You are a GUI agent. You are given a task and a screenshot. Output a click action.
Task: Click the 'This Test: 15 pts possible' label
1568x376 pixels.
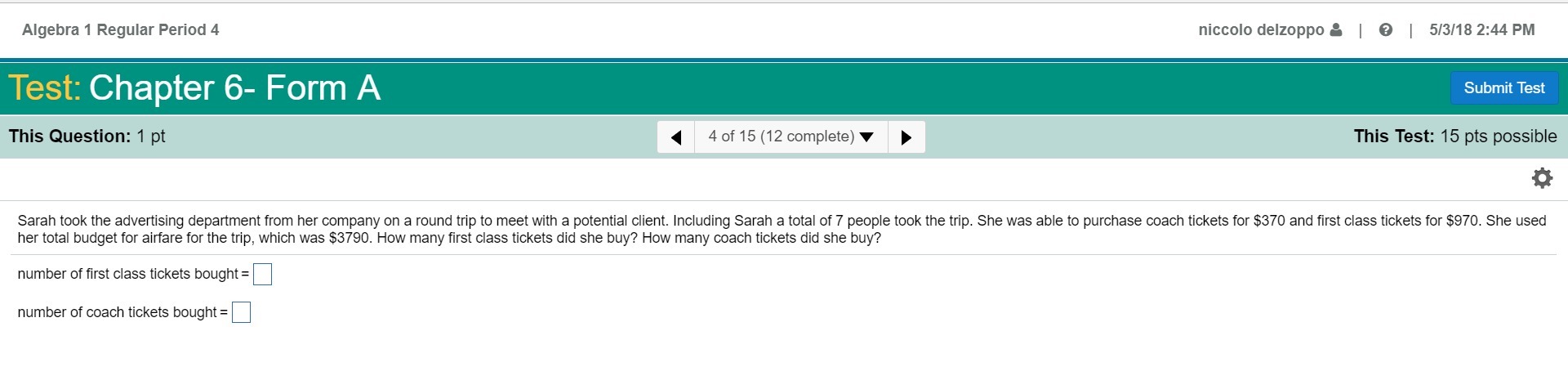1454,137
